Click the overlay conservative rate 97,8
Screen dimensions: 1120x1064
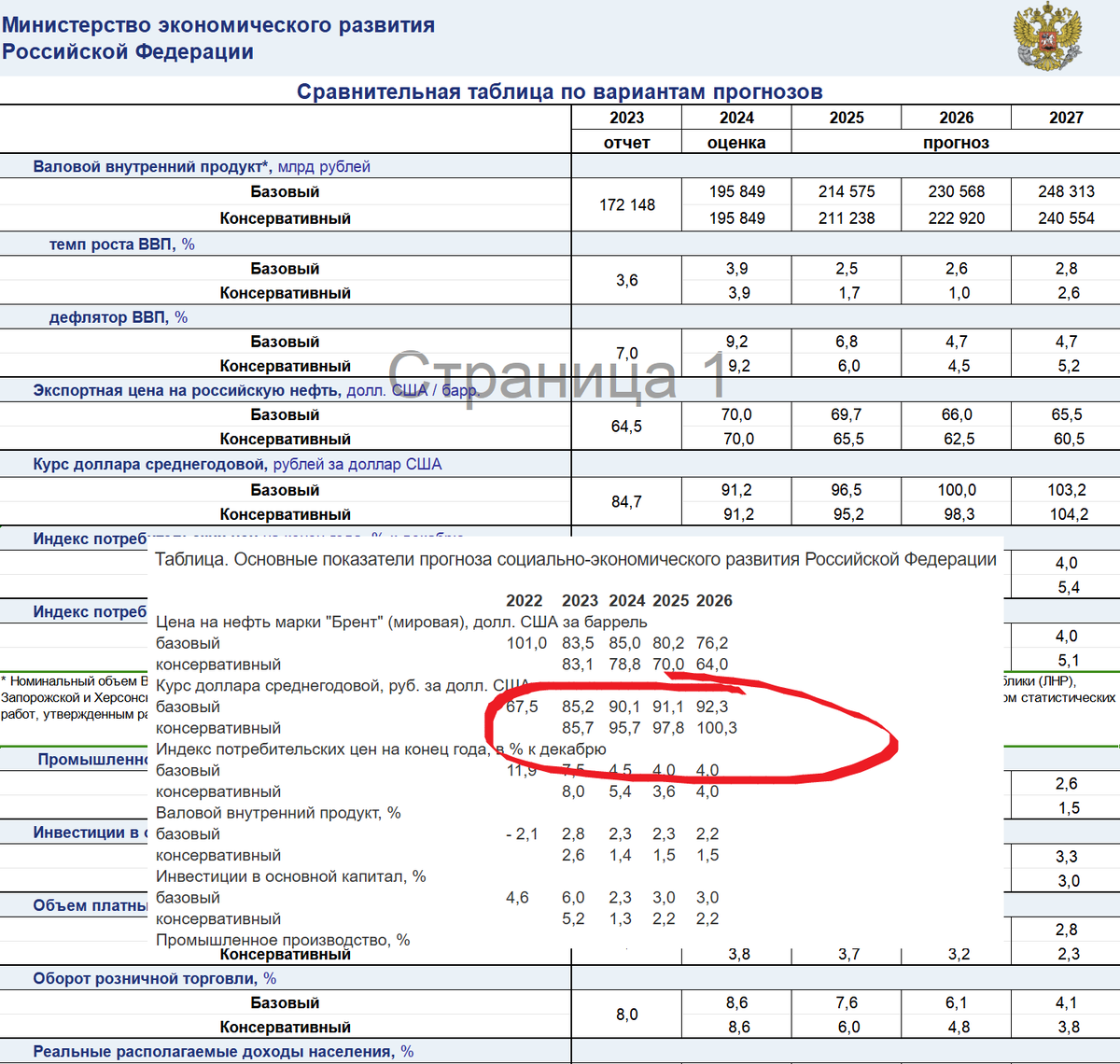click(668, 728)
